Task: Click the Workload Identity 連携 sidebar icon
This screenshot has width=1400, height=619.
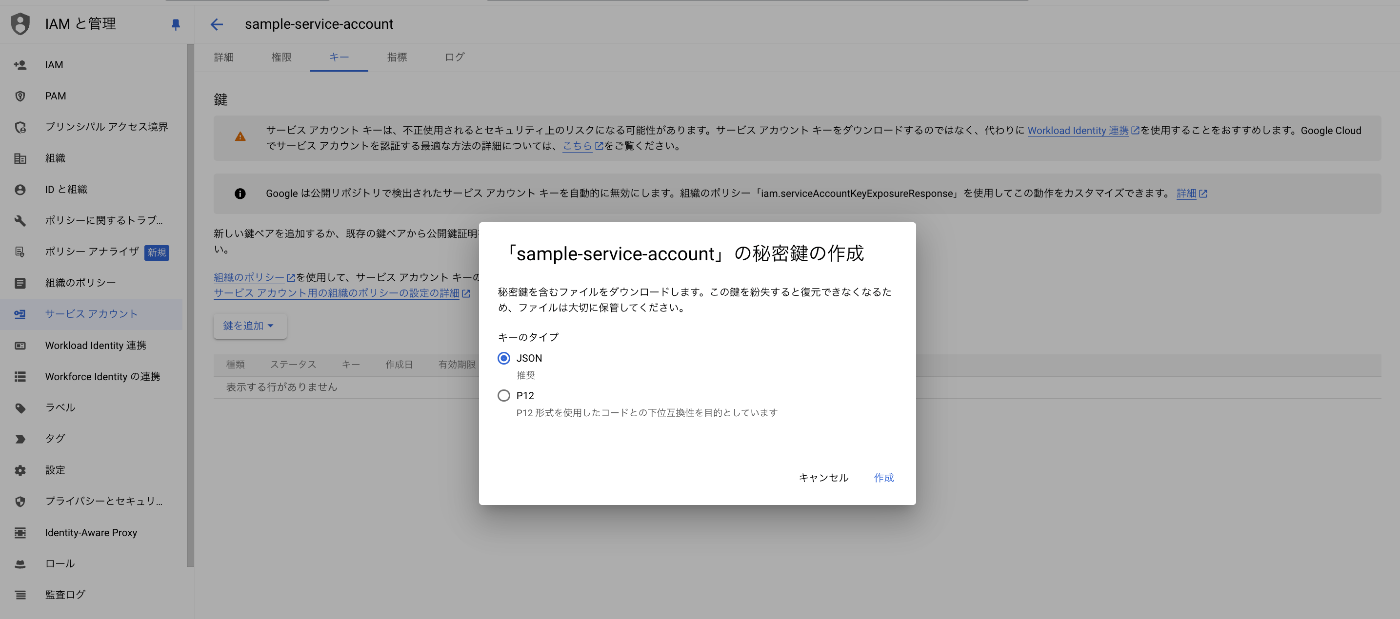Action: pyautogui.click(x=20, y=345)
